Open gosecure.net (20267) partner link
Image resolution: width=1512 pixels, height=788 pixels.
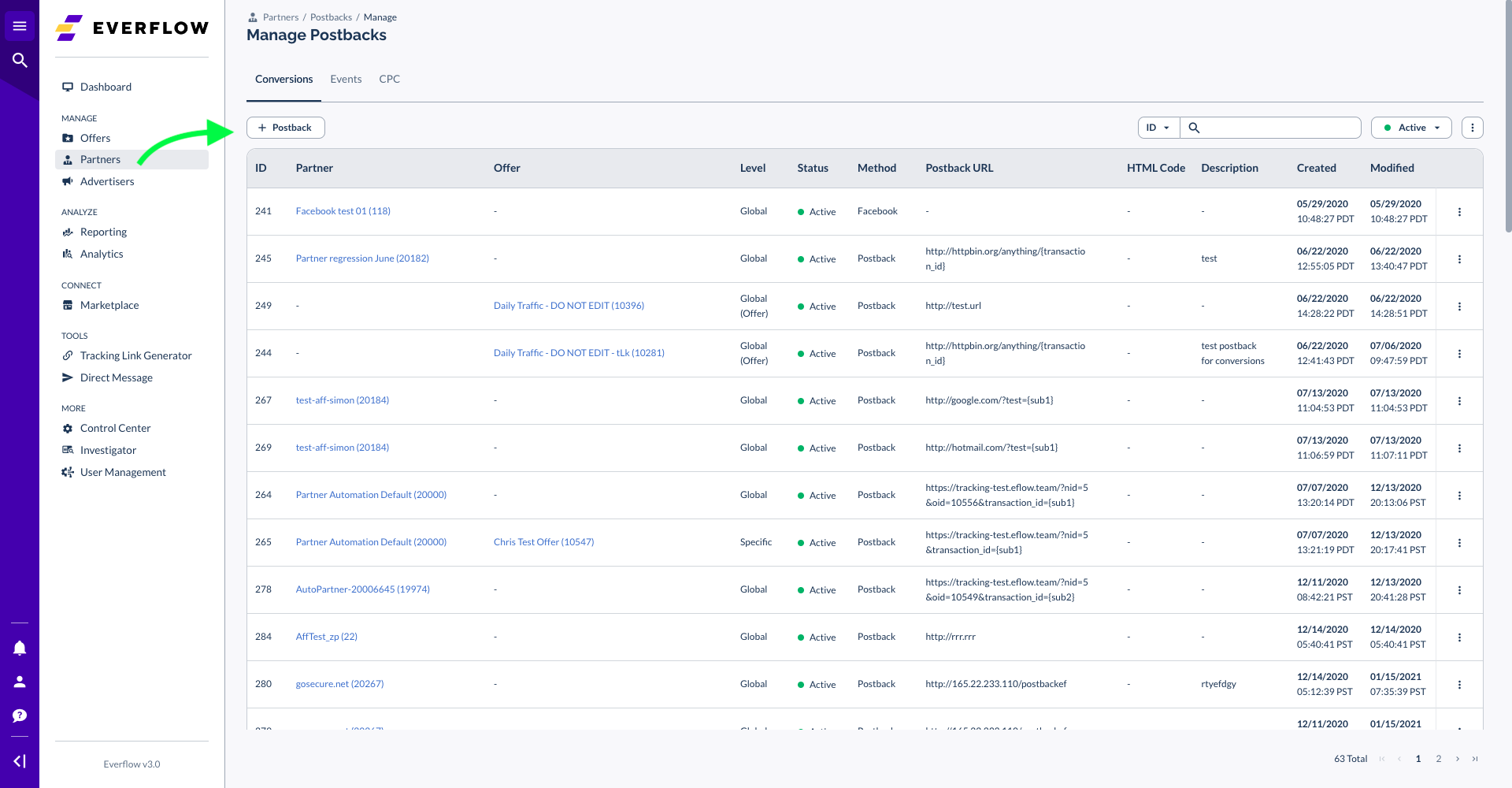tap(339, 684)
